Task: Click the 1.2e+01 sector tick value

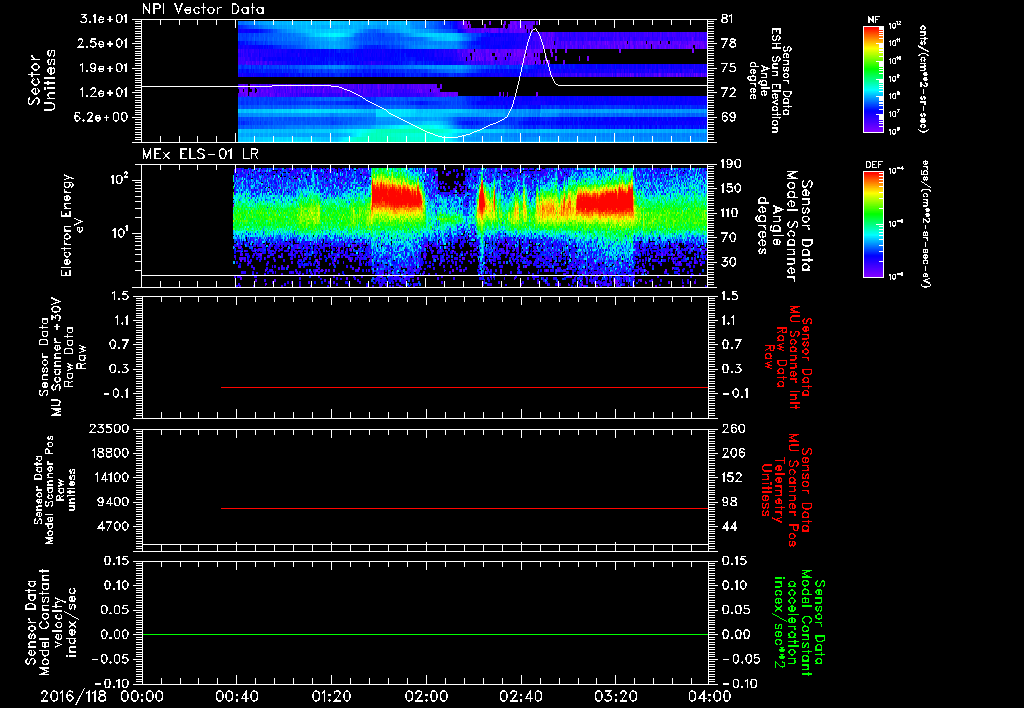Action: click(104, 93)
